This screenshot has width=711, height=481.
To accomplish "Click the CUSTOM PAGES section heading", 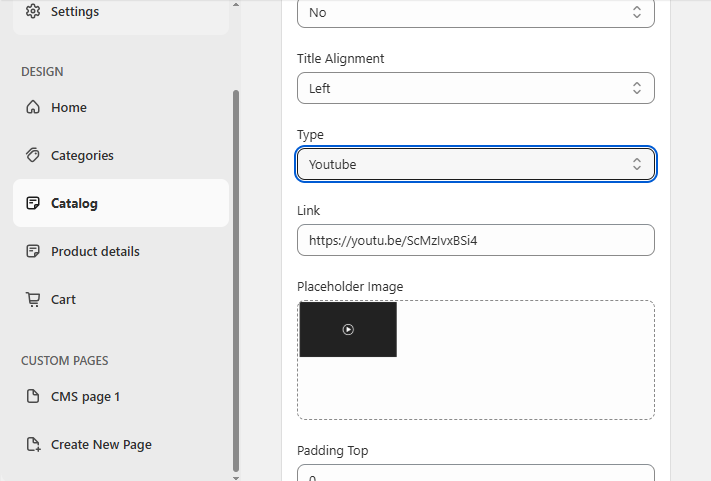I will pos(64,360).
